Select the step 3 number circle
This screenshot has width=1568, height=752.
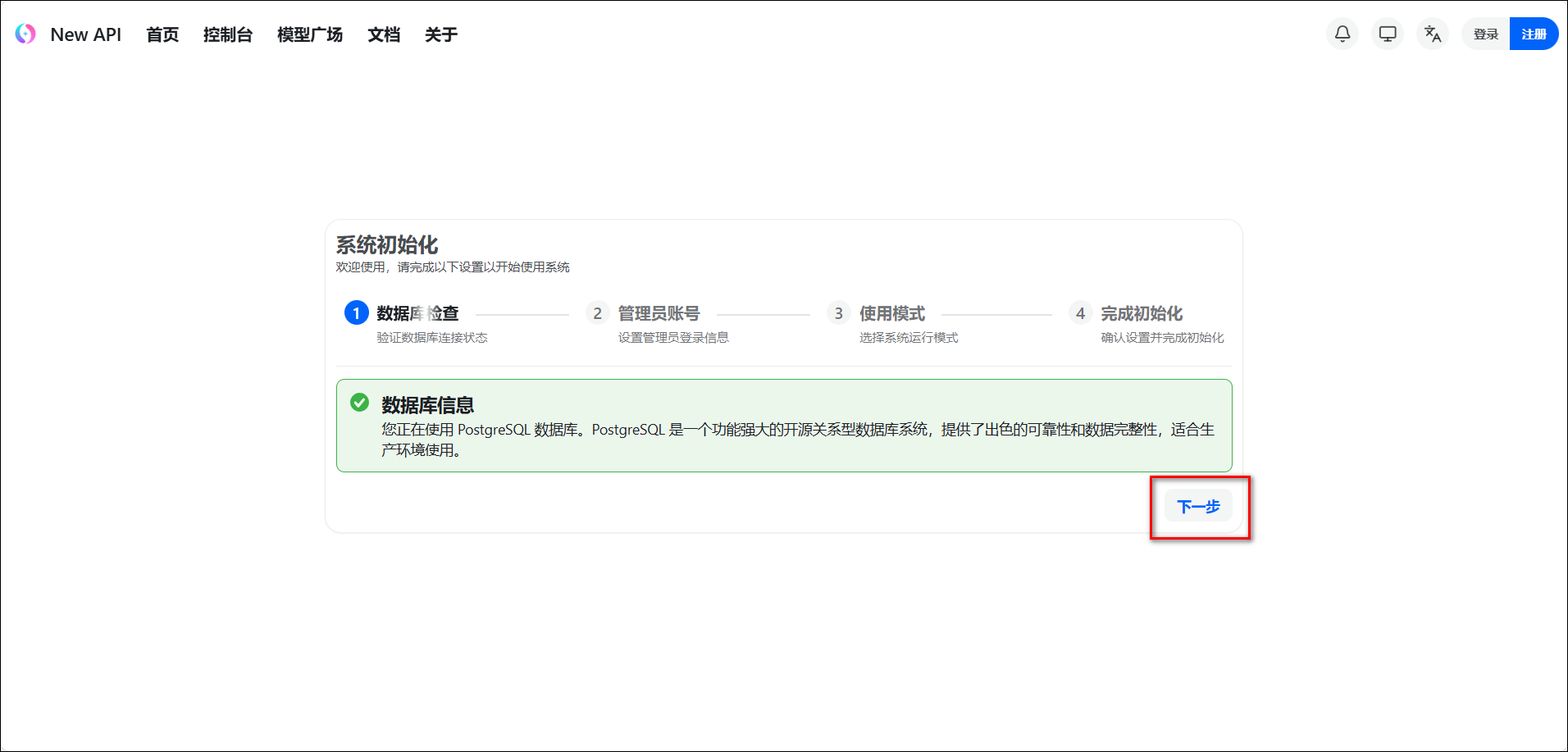point(838,313)
